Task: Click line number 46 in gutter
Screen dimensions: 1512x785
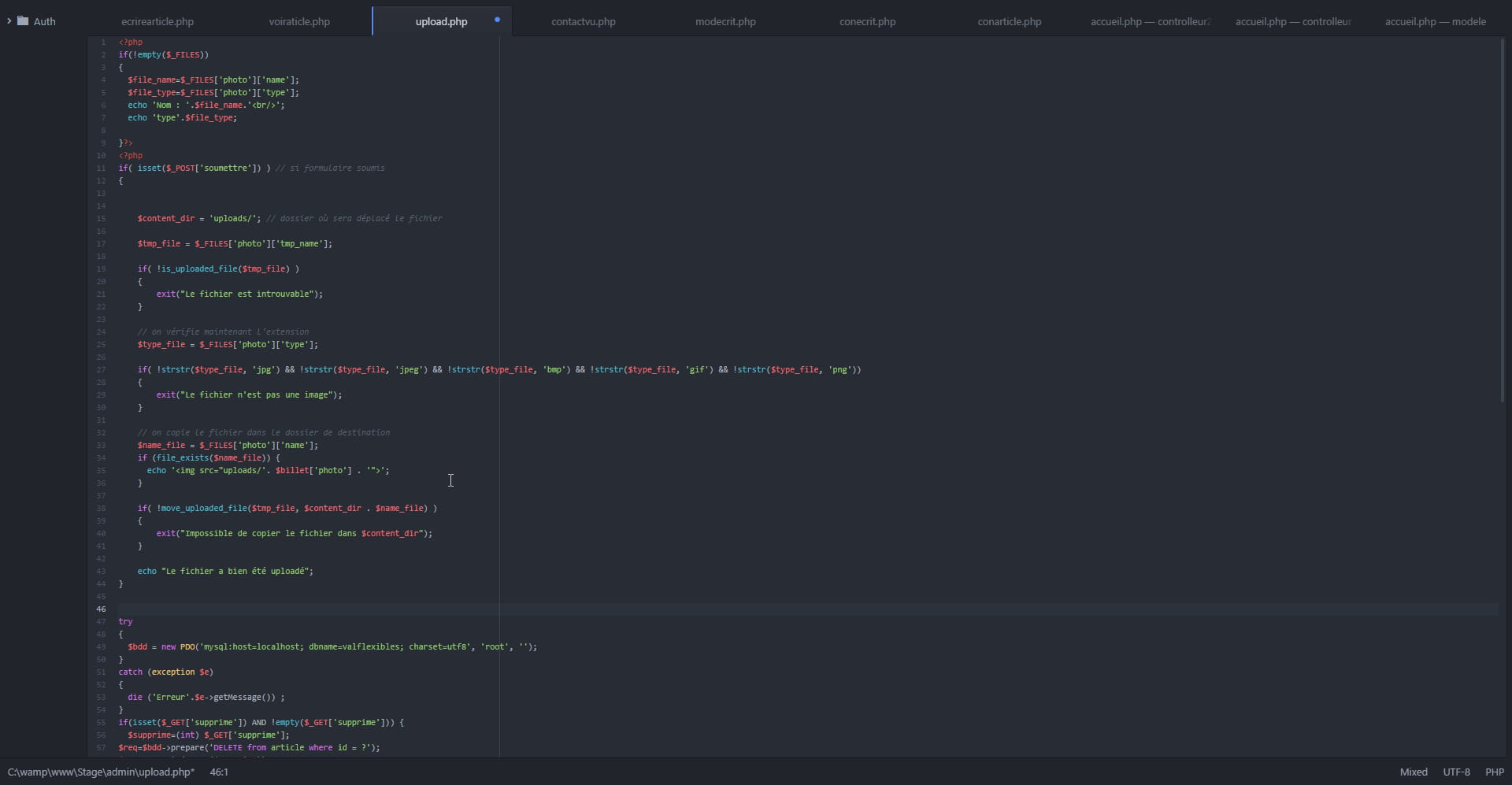Action: [101, 609]
